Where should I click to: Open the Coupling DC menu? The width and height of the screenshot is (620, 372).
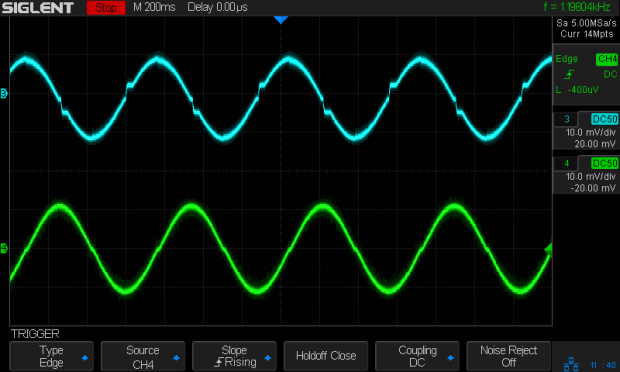click(417, 356)
